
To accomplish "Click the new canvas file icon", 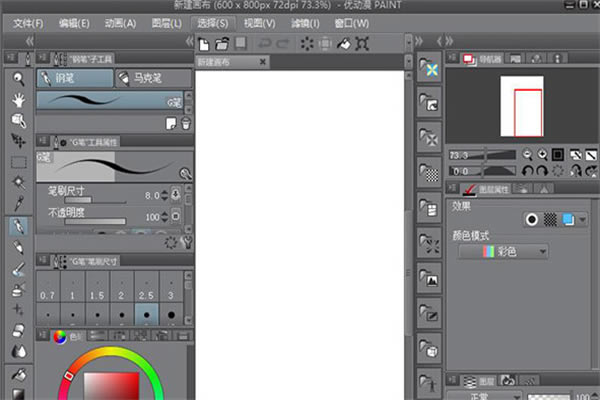I will click(204, 44).
